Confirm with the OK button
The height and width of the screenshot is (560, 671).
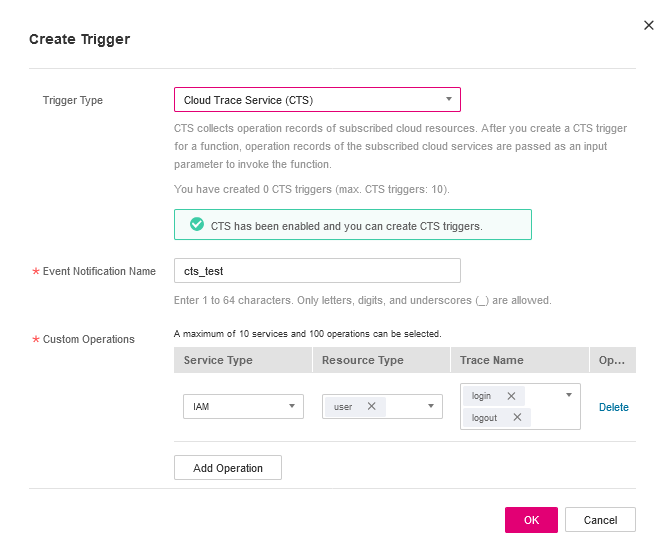531,520
